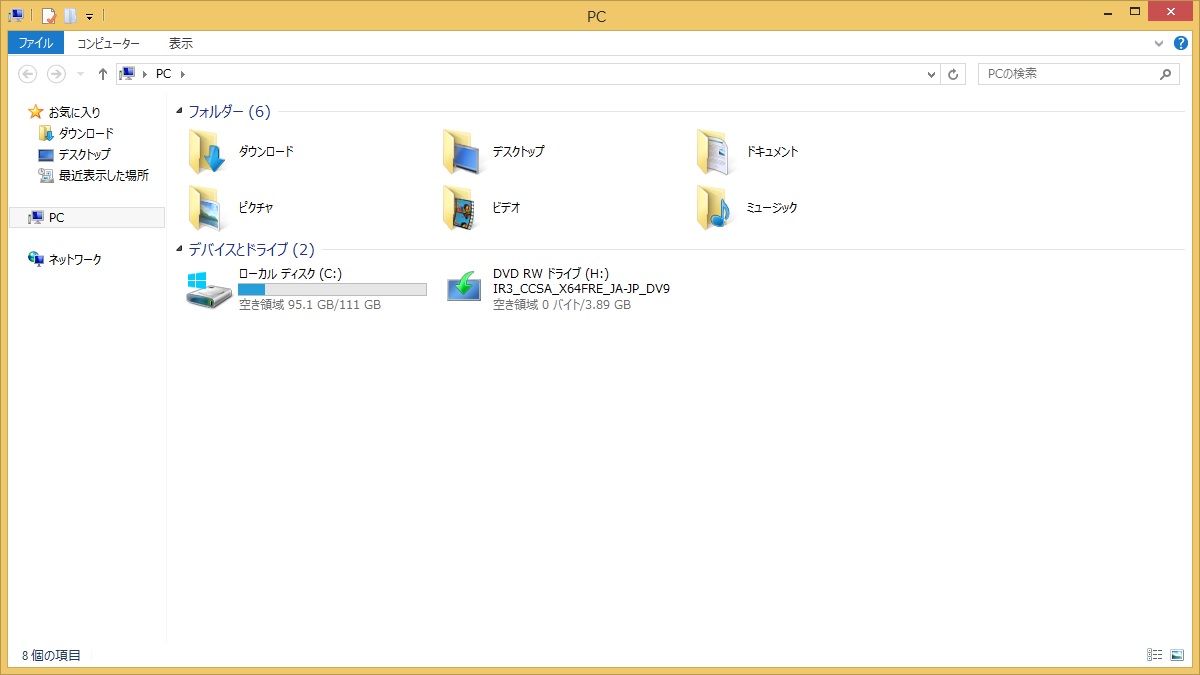This screenshot has height=675, width=1200.
Task: Expand the ribbon with the chevron
Action: [x=1159, y=44]
